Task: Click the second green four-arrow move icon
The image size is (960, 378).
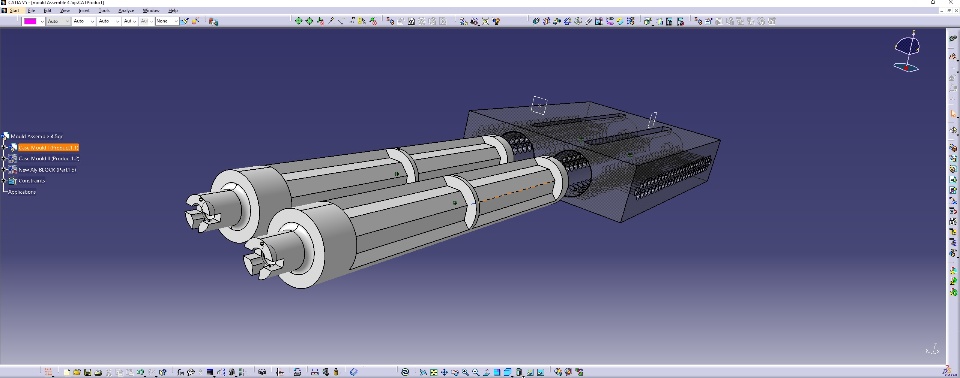Action: point(309,21)
